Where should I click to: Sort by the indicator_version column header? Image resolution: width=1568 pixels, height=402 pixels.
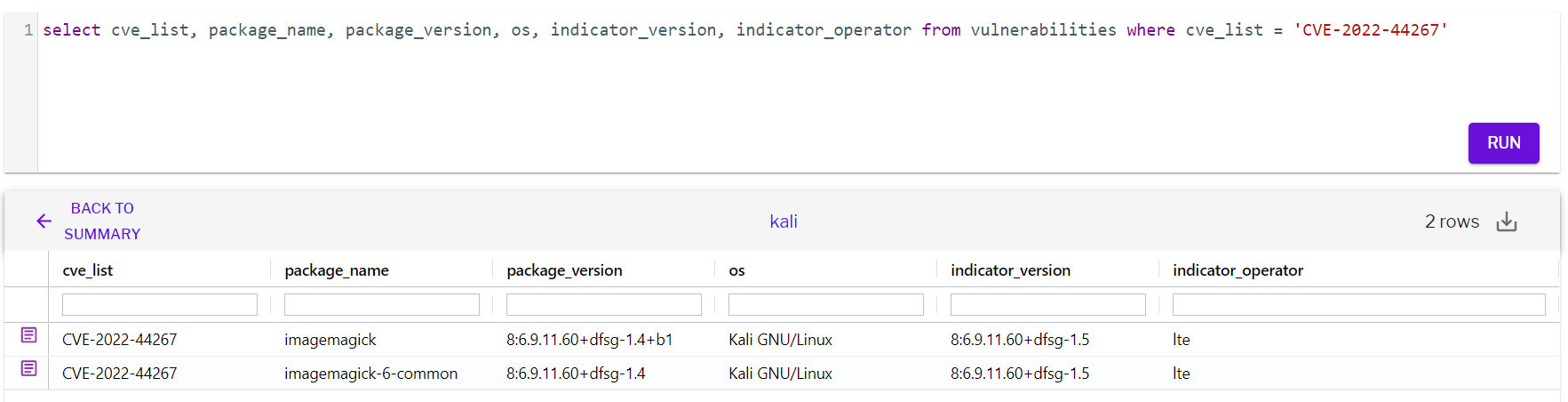1010,270
